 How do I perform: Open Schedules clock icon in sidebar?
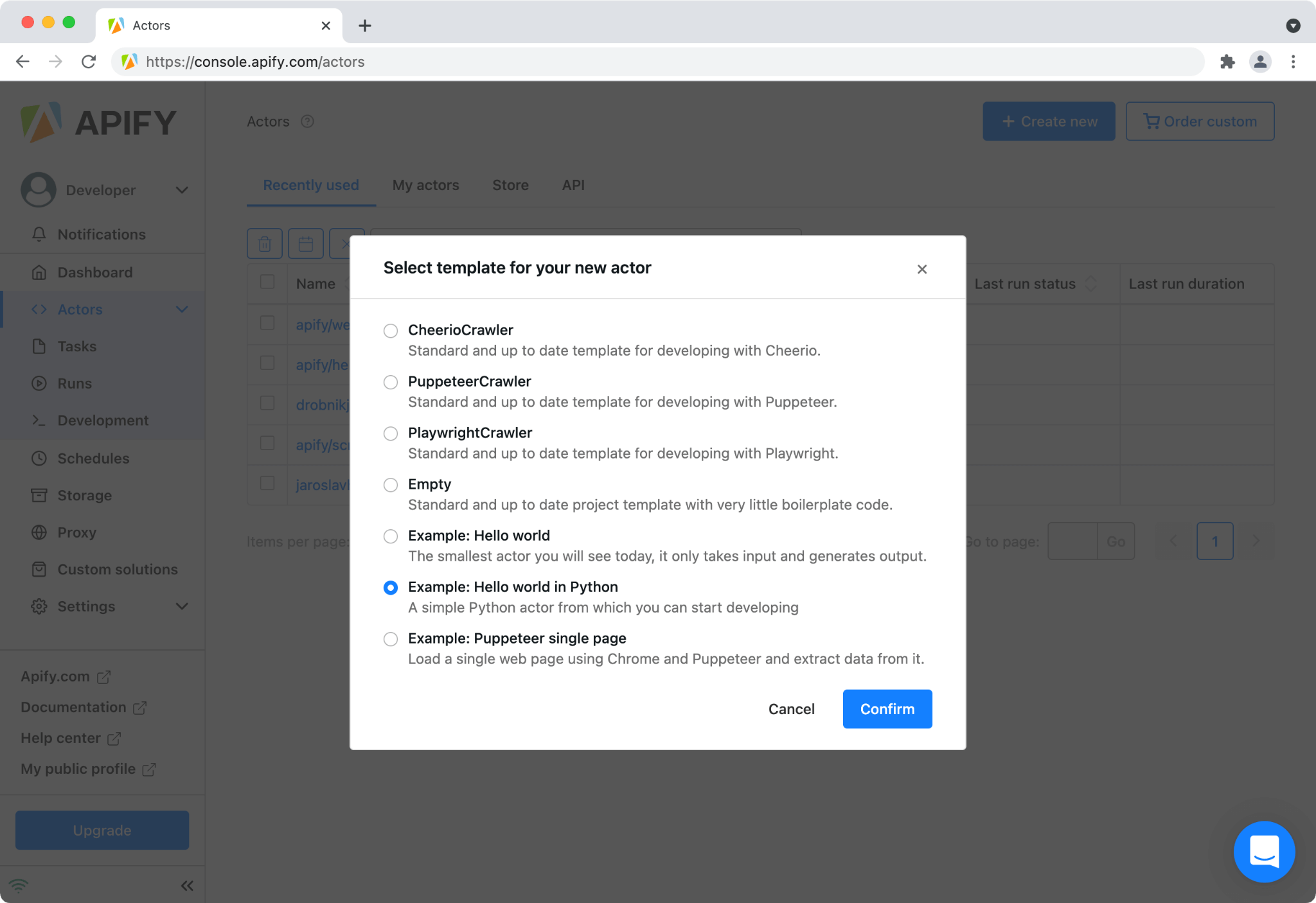coord(39,459)
